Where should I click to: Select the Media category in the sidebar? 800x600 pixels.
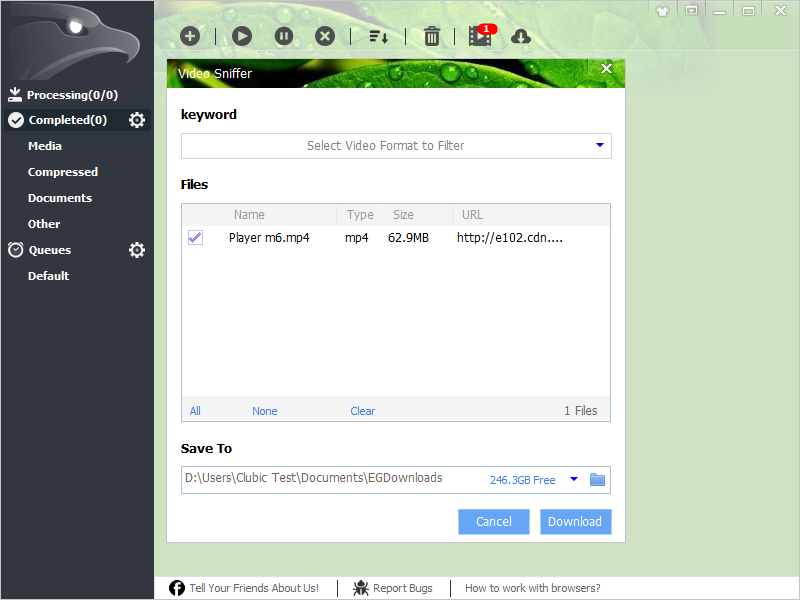44,145
